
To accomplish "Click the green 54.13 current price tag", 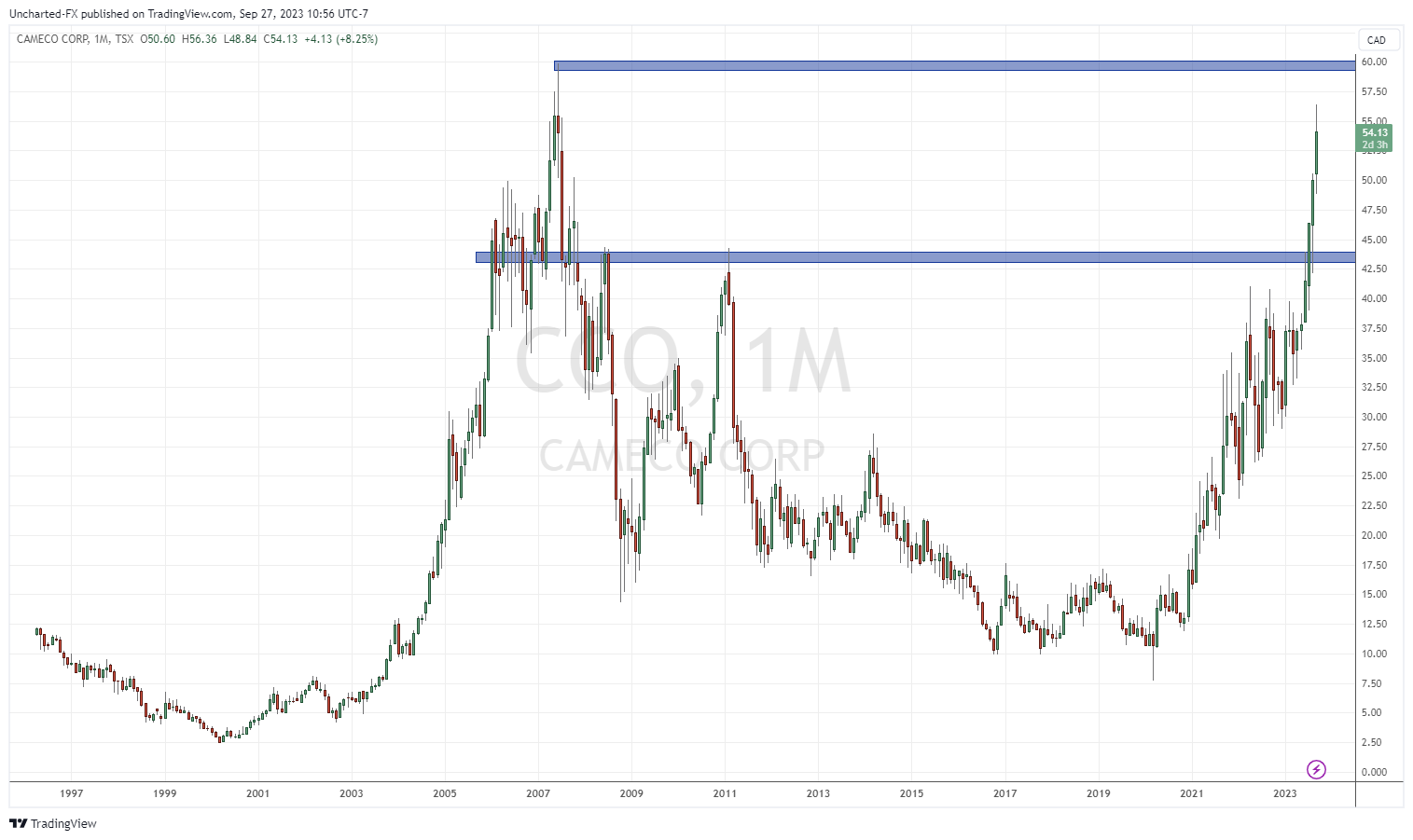I will point(1374,138).
